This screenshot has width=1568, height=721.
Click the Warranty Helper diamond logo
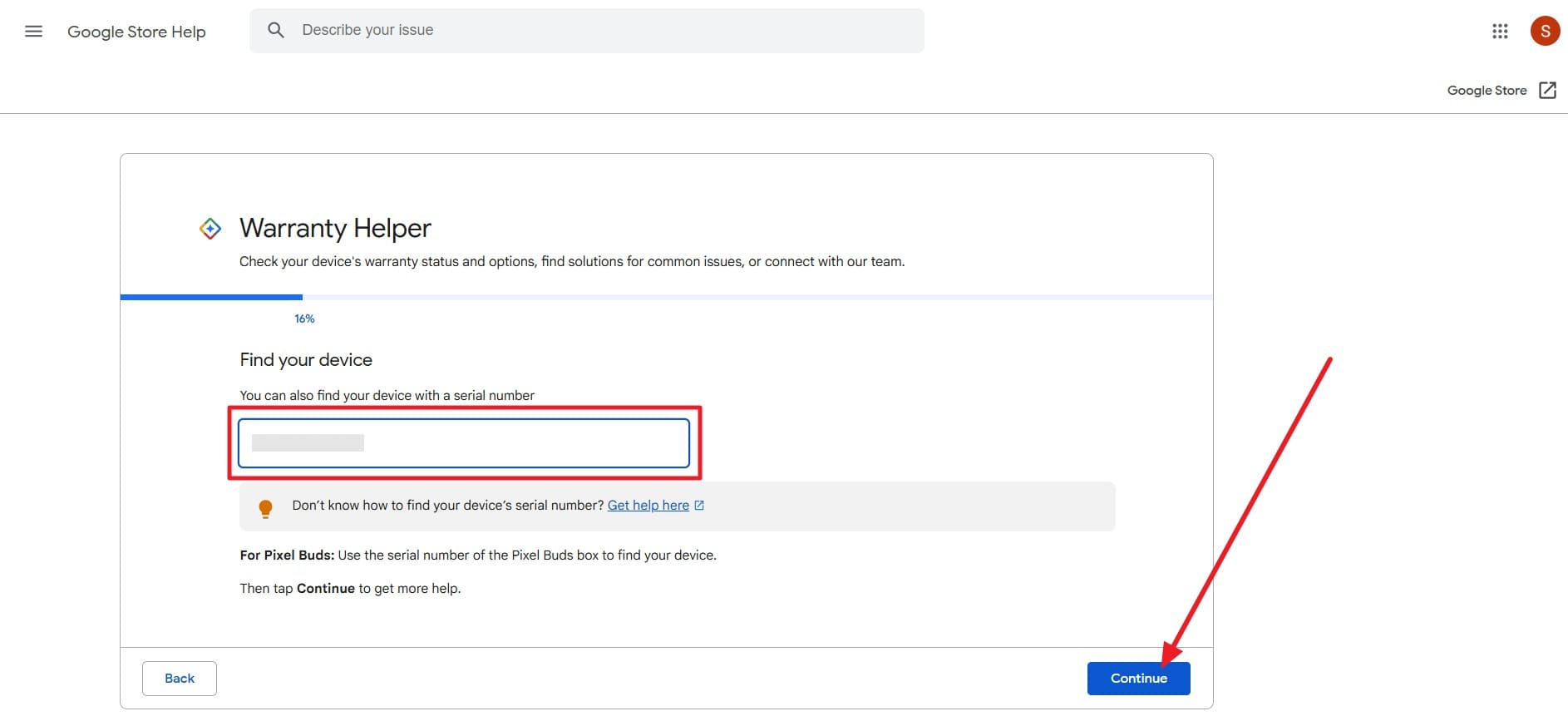click(210, 228)
